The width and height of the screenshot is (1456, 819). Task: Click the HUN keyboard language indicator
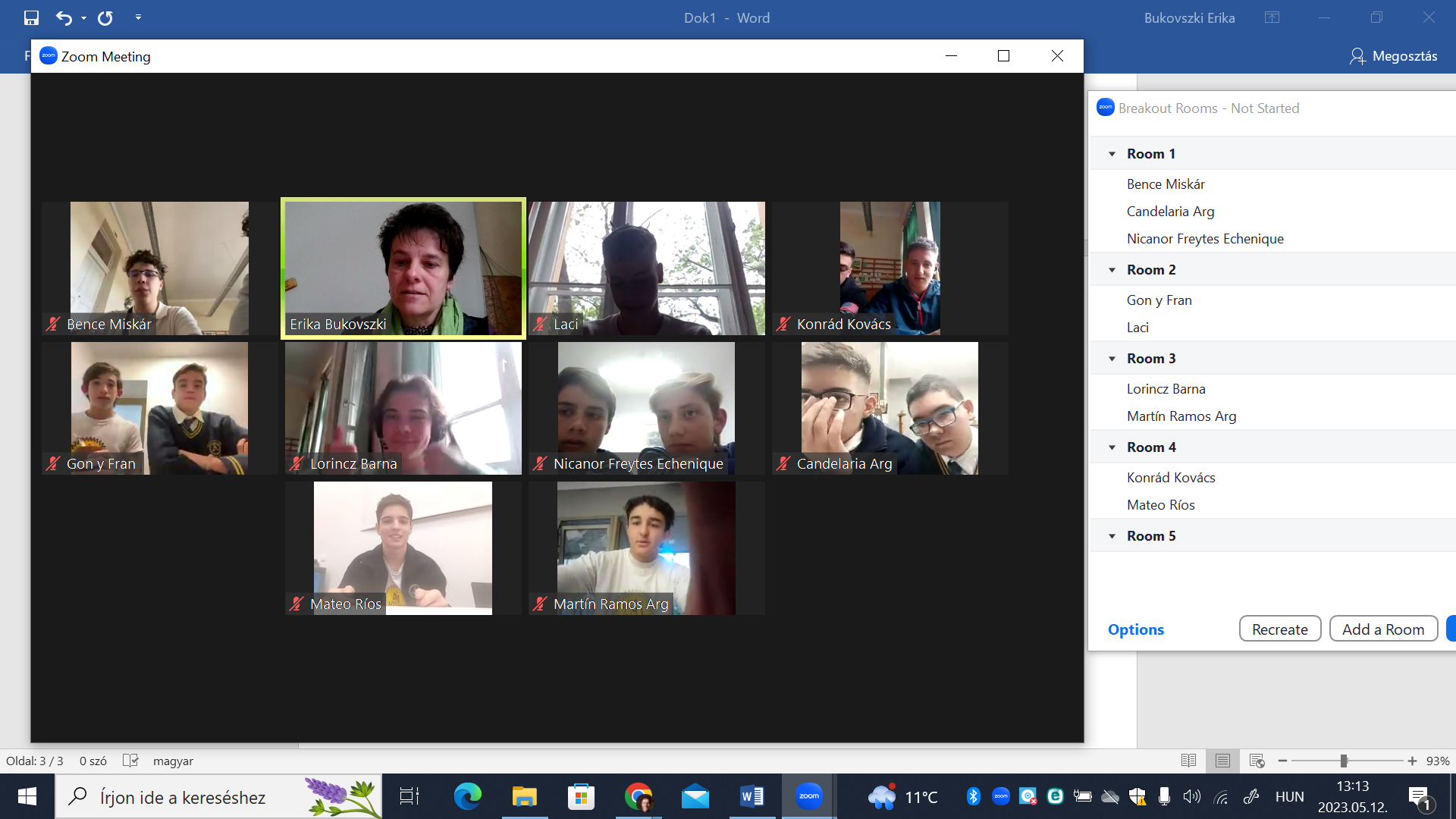(x=1289, y=796)
